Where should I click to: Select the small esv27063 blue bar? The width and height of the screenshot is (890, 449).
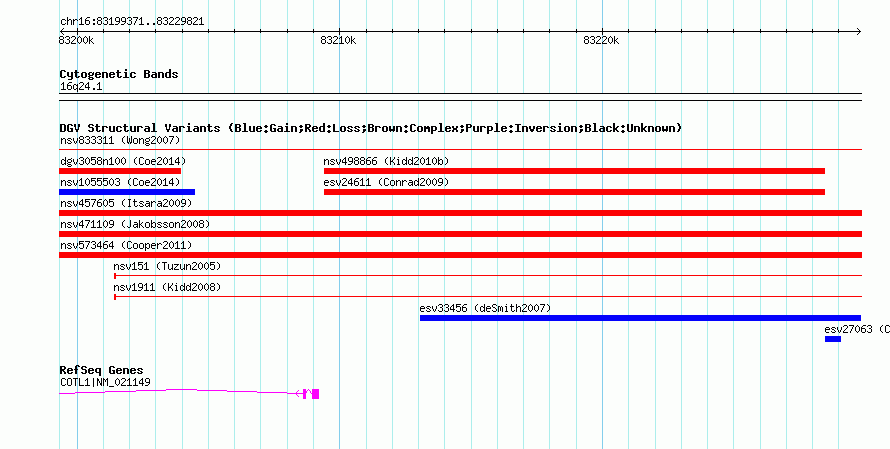point(833,339)
